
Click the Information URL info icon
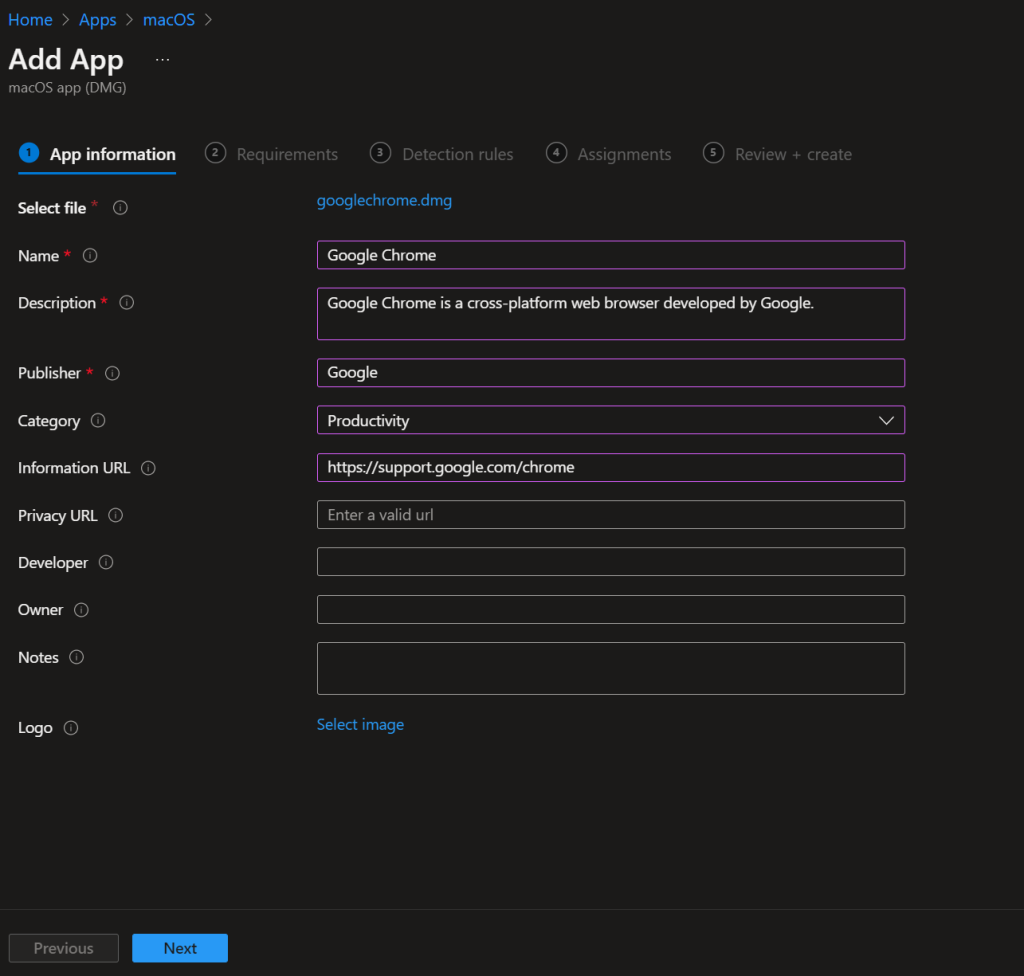(148, 468)
